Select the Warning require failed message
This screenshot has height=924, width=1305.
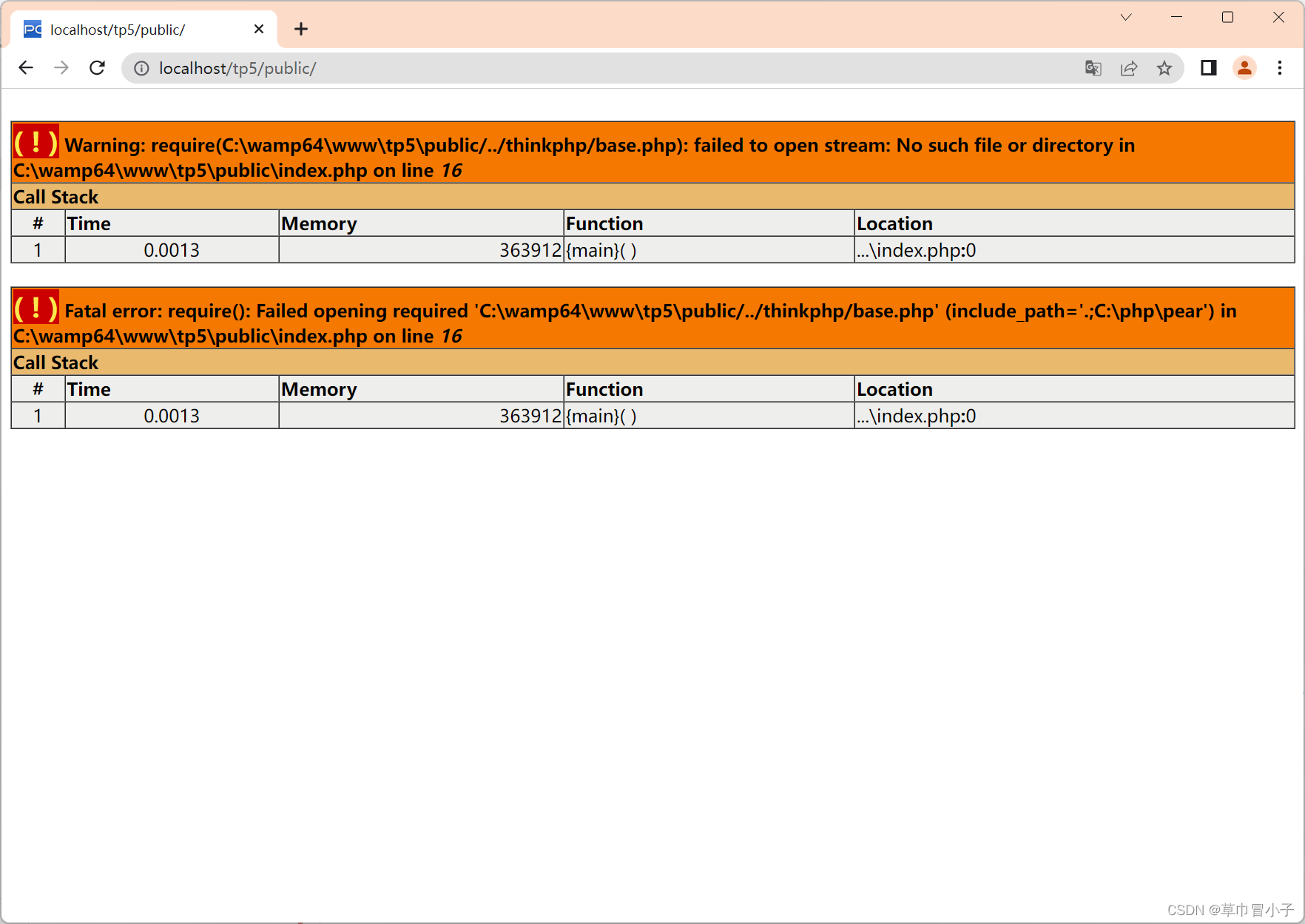[652, 152]
